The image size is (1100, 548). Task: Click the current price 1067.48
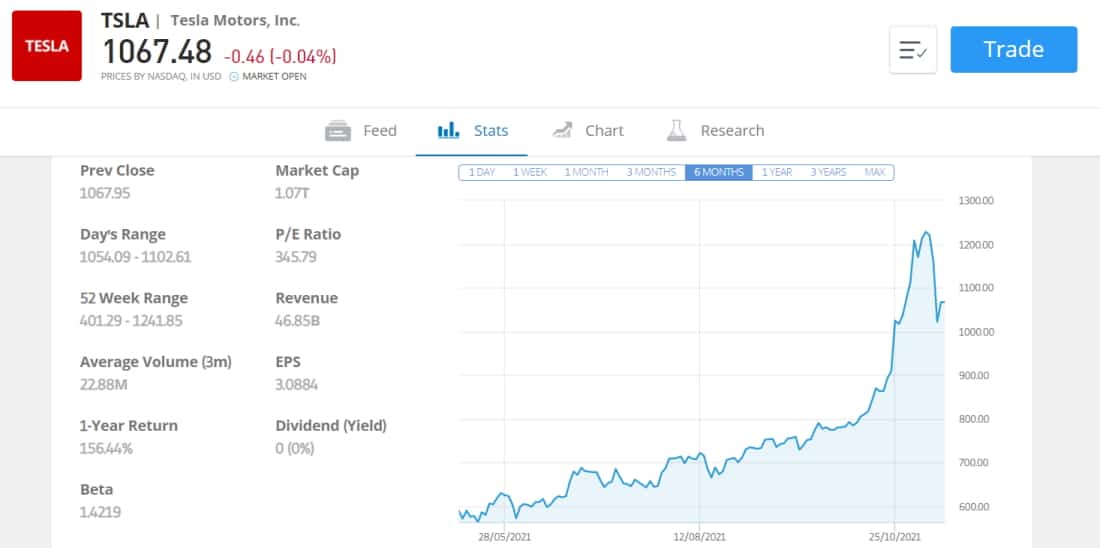tap(157, 52)
